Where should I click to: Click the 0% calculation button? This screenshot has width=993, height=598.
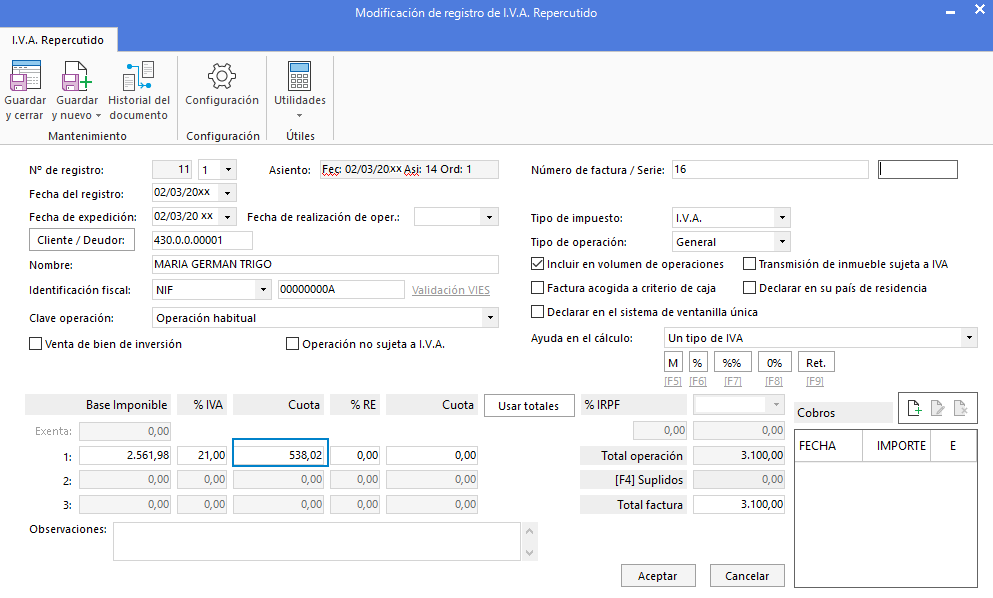point(774,363)
